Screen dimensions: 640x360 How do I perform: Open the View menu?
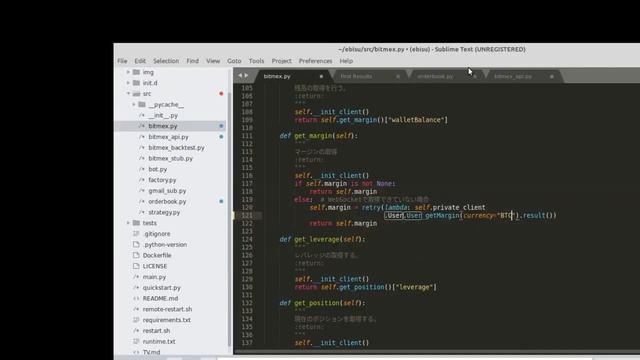(213, 61)
